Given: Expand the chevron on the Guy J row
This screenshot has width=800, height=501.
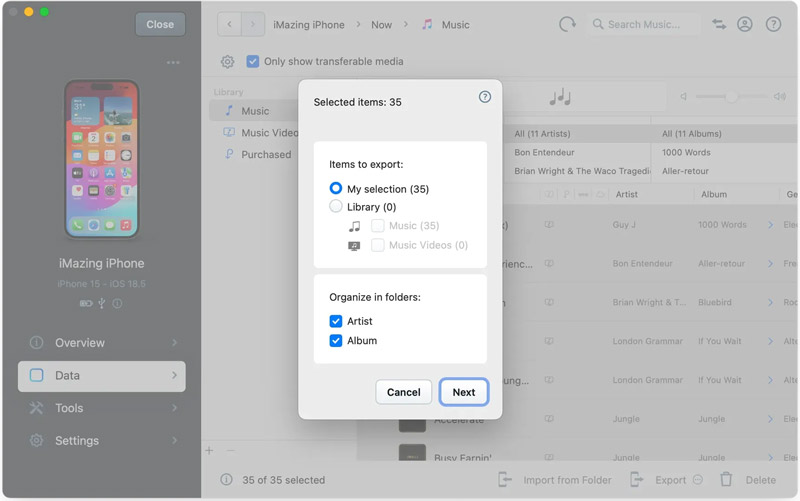Looking at the screenshot, I should click(x=770, y=225).
